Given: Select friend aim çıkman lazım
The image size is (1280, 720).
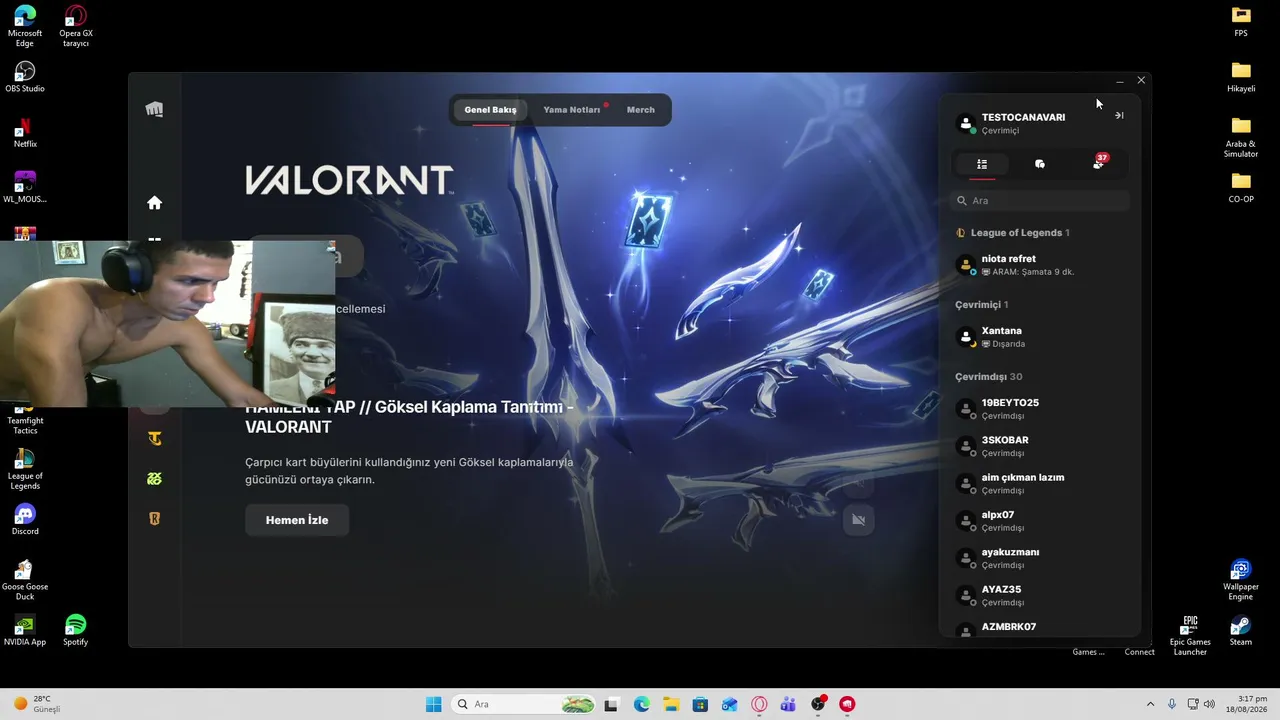Looking at the screenshot, I should coord(1040,483).
